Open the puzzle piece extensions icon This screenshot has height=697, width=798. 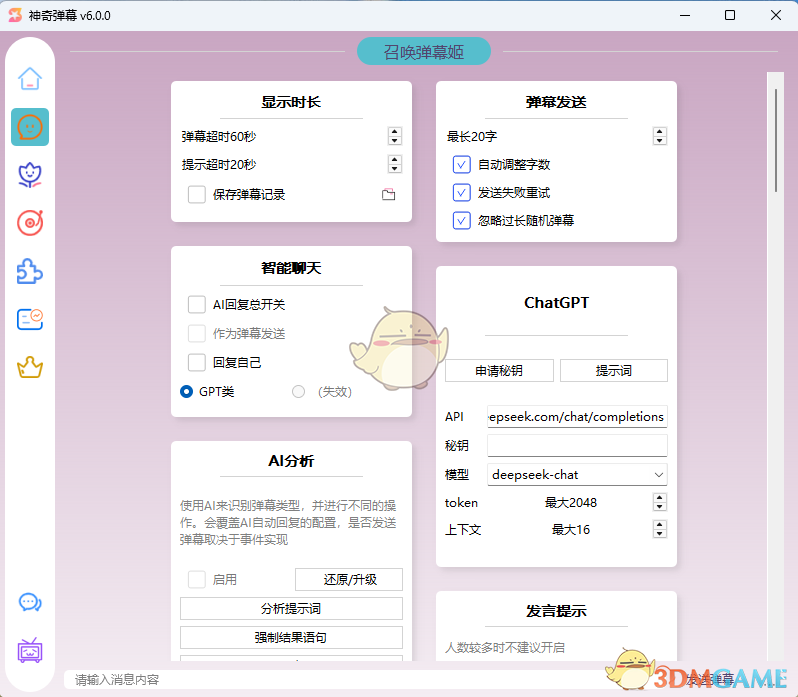pyautogui.click(x=30, y=271)
